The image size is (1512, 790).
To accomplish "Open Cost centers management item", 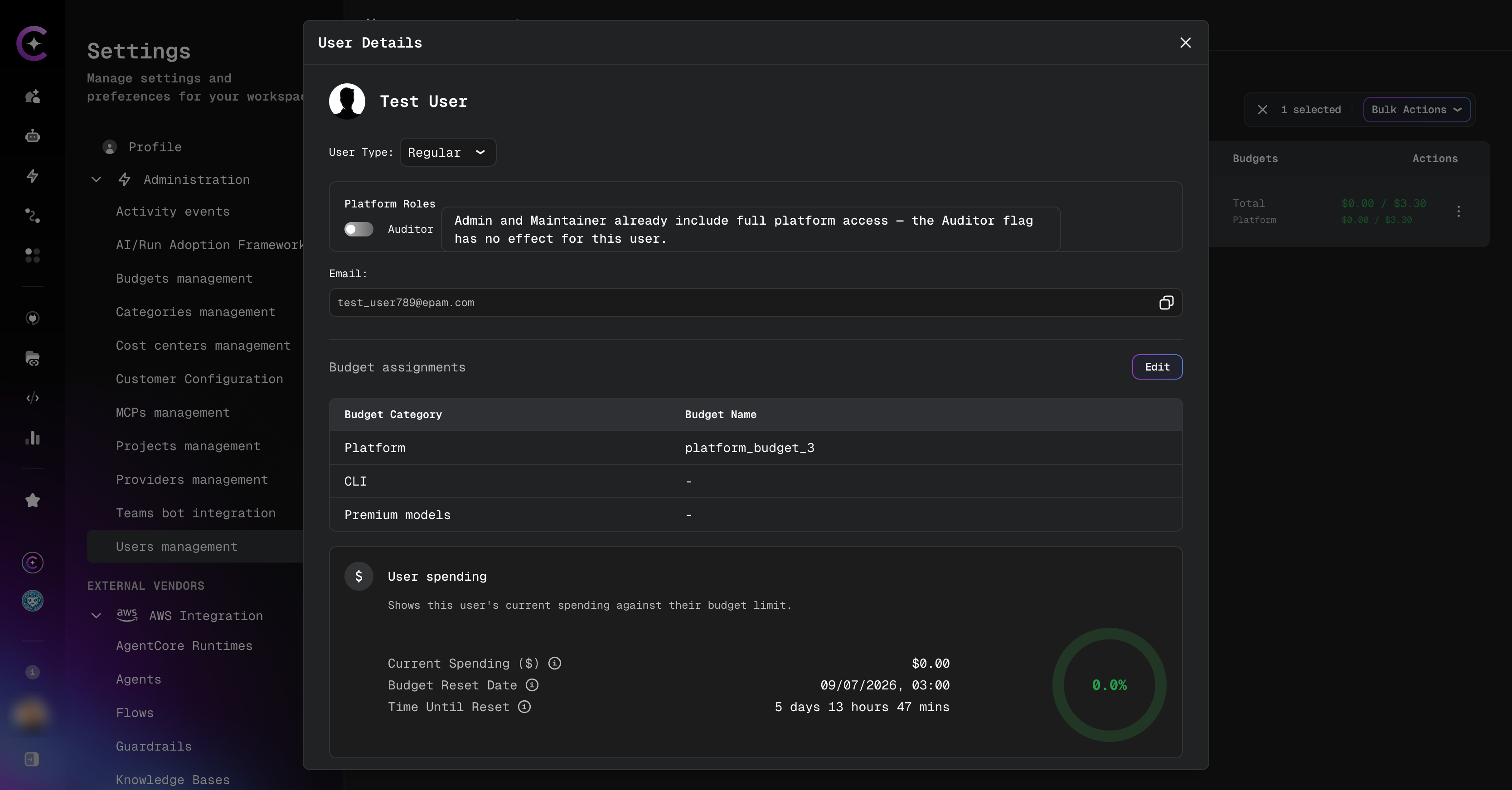I will click(203, 346).
